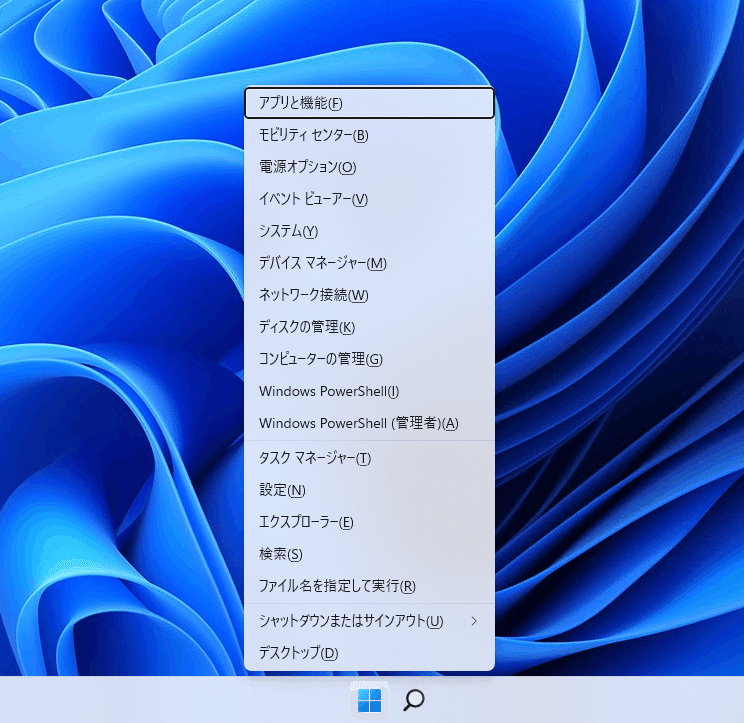The height and width of the screenshot is (723, 744).
Task: Select モビリティ センター(B)
Action: click(369, 135)
